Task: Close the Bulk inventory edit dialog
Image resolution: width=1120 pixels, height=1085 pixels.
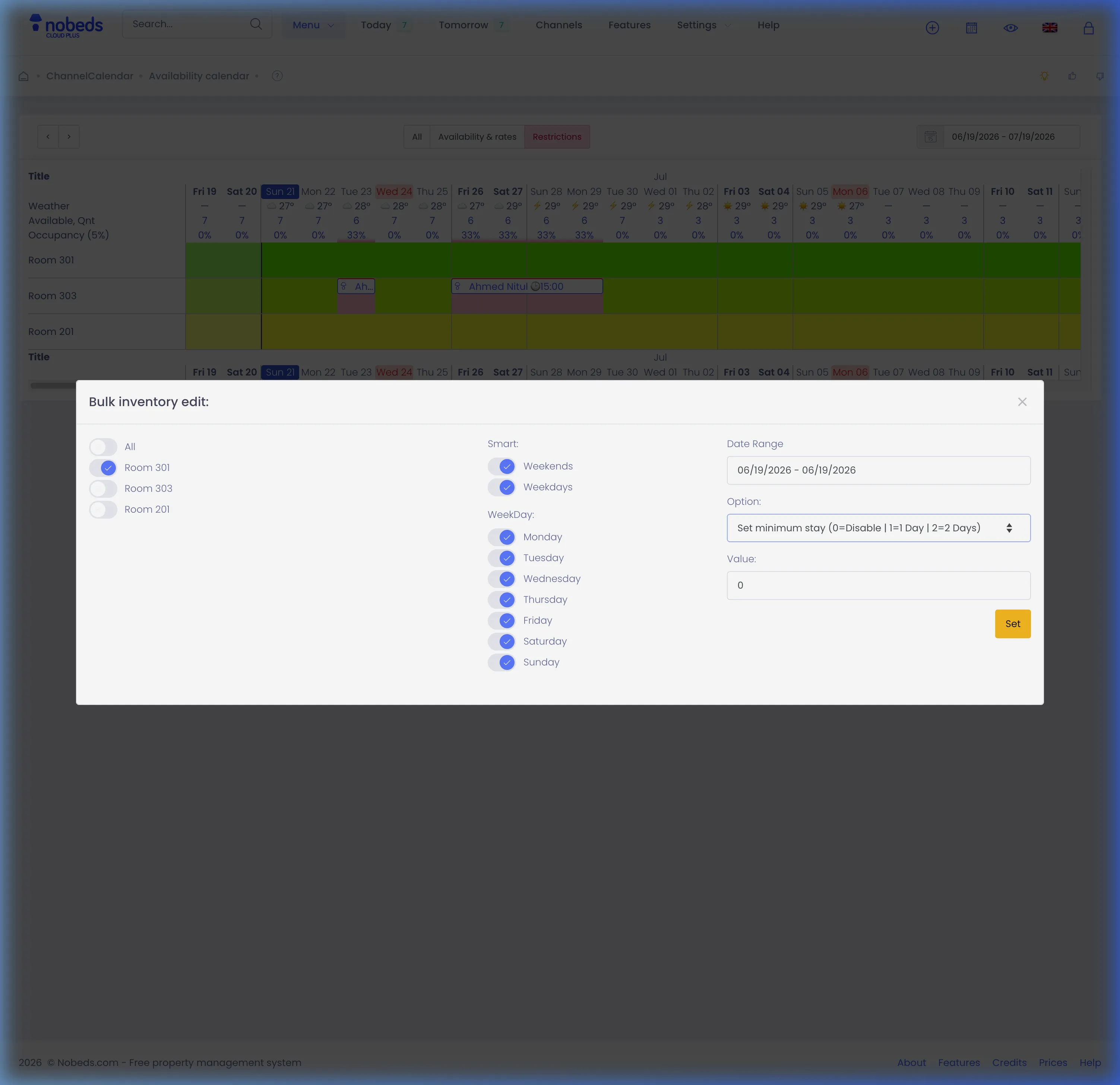Action: click(1022, 402)
